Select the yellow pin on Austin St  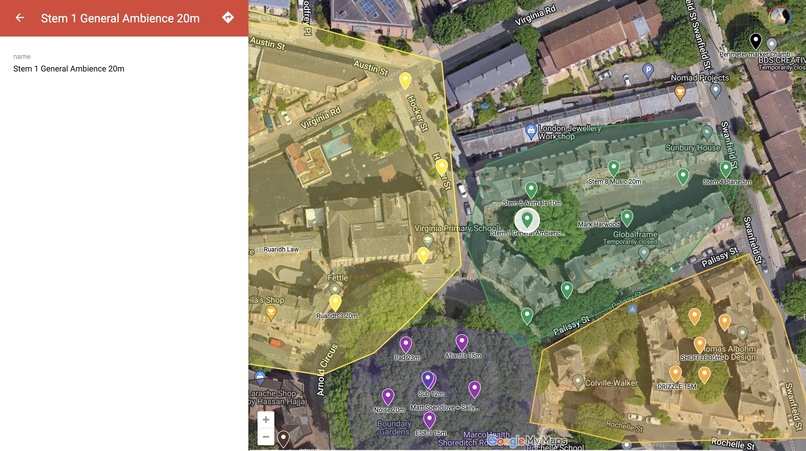405,81
